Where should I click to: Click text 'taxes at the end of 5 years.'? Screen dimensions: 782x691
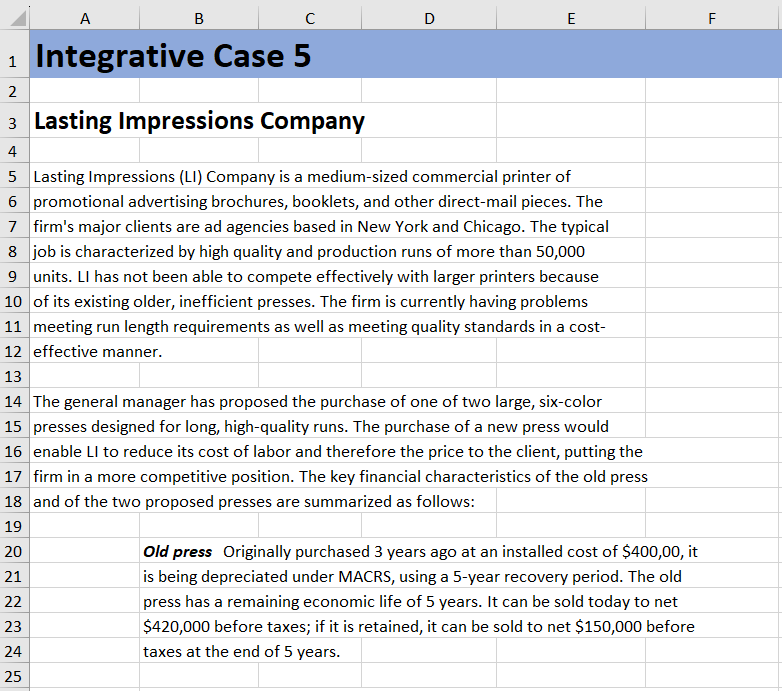coord(241,651)
